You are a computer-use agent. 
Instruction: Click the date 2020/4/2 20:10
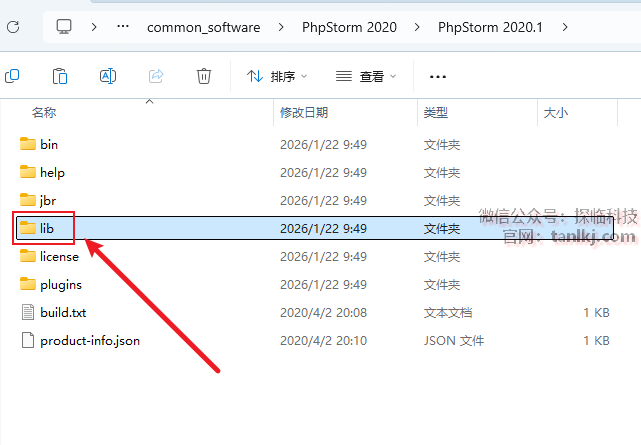click(x=323, y=341)
